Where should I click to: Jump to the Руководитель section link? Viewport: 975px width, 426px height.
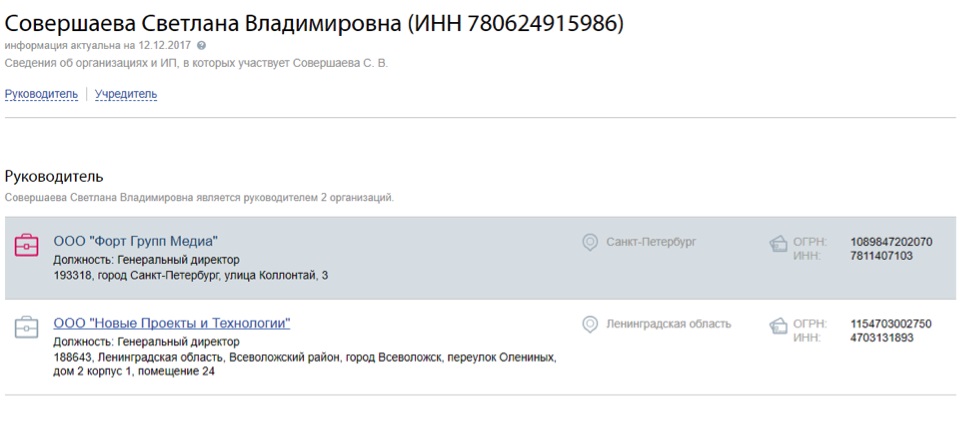41,94
